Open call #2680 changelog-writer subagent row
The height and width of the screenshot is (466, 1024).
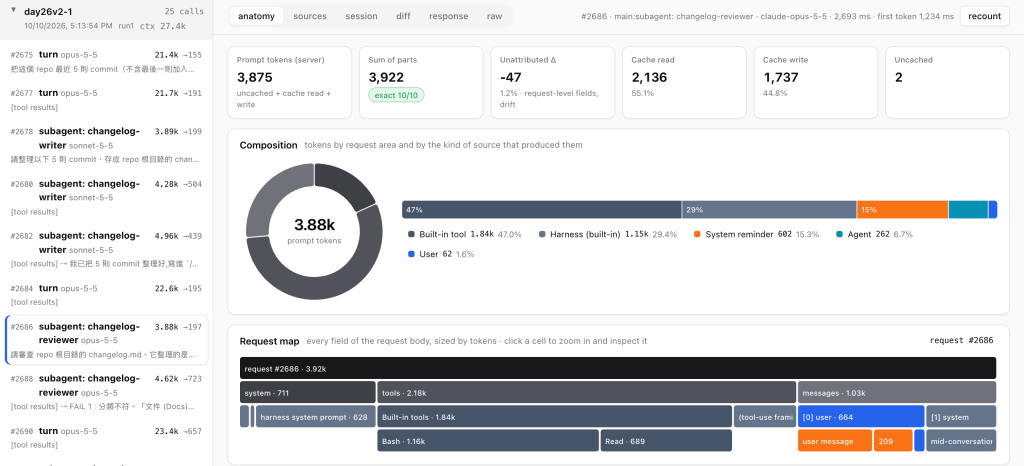coord(106,197)
